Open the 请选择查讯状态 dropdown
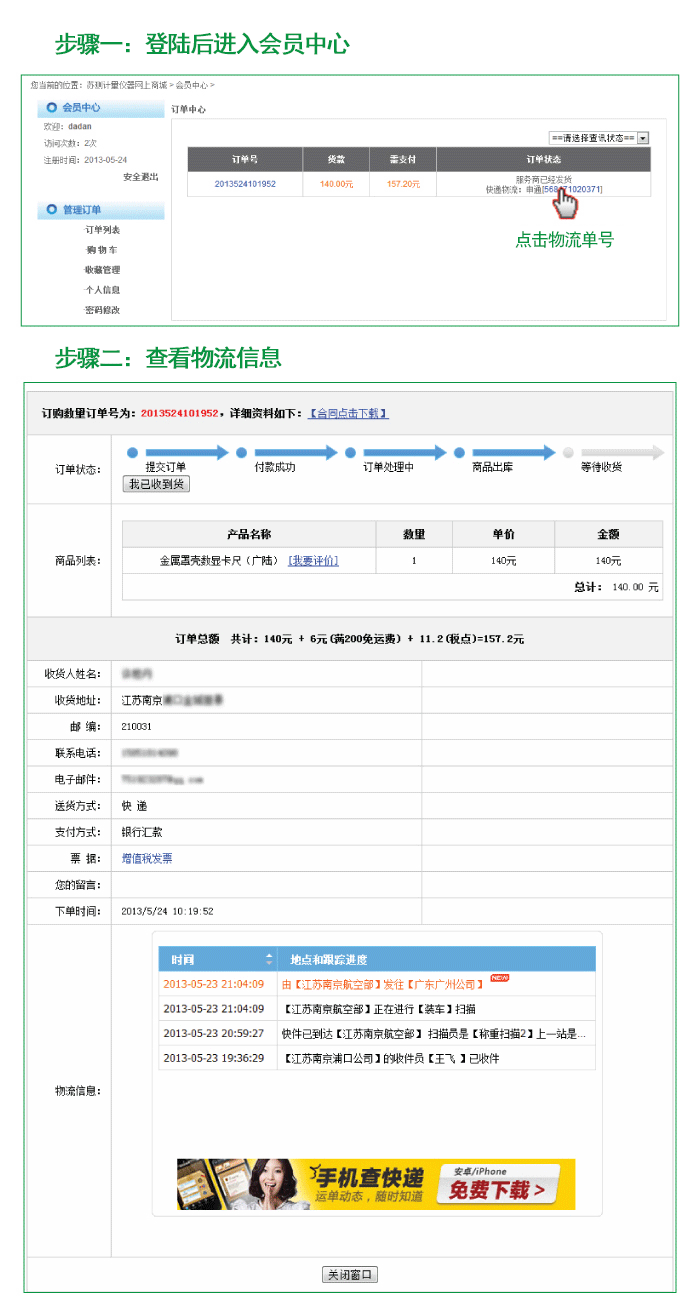The image size is (700, 1315). (599, 138)
